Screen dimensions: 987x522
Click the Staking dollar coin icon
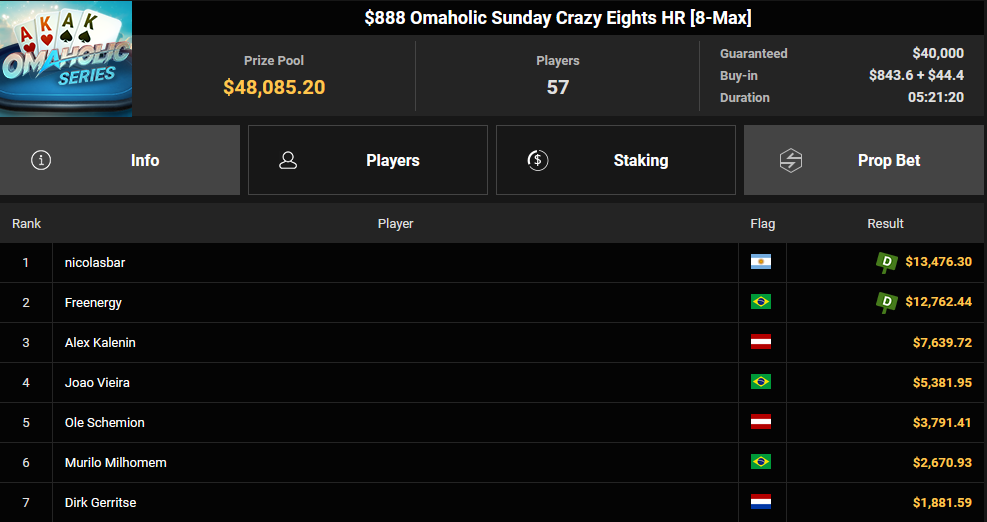coord(538,160)
